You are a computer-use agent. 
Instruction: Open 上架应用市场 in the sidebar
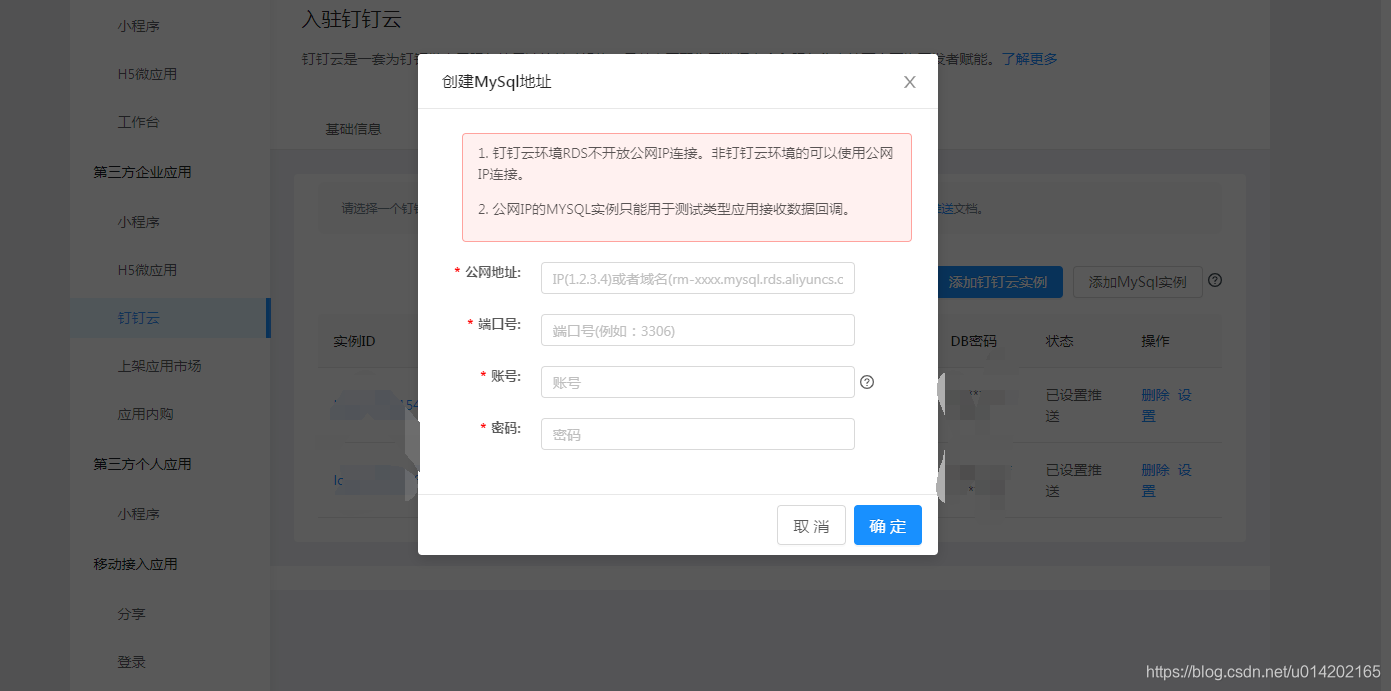[159, 366]
